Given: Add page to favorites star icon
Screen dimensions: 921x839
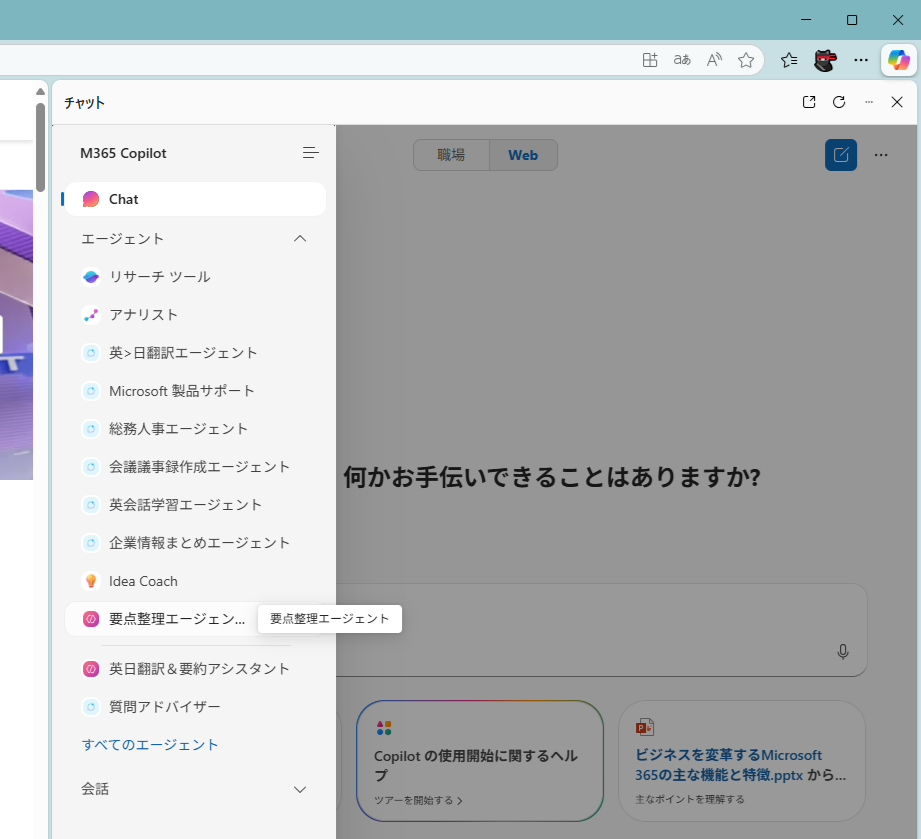Looking at the screenshot, I should coord(745,60).
